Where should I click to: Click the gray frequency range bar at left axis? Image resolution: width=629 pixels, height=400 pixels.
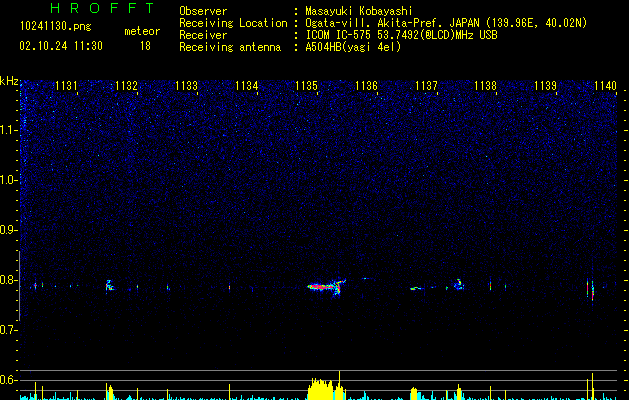tap(19, 285)
